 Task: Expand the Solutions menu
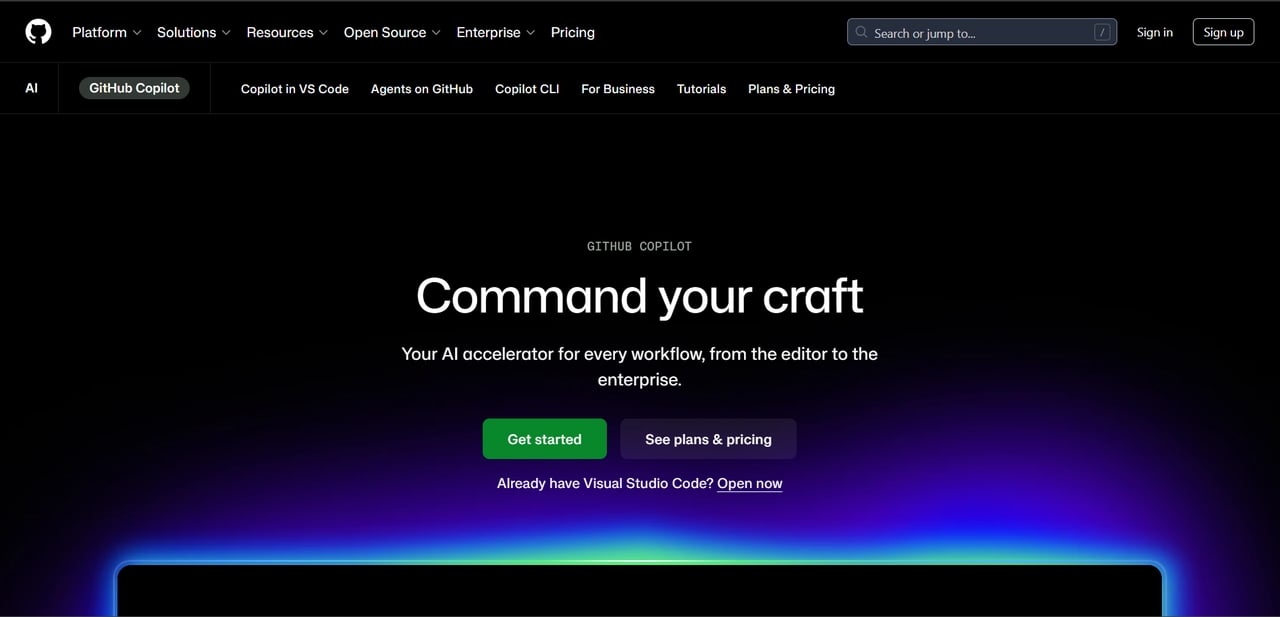click(193, 32)
